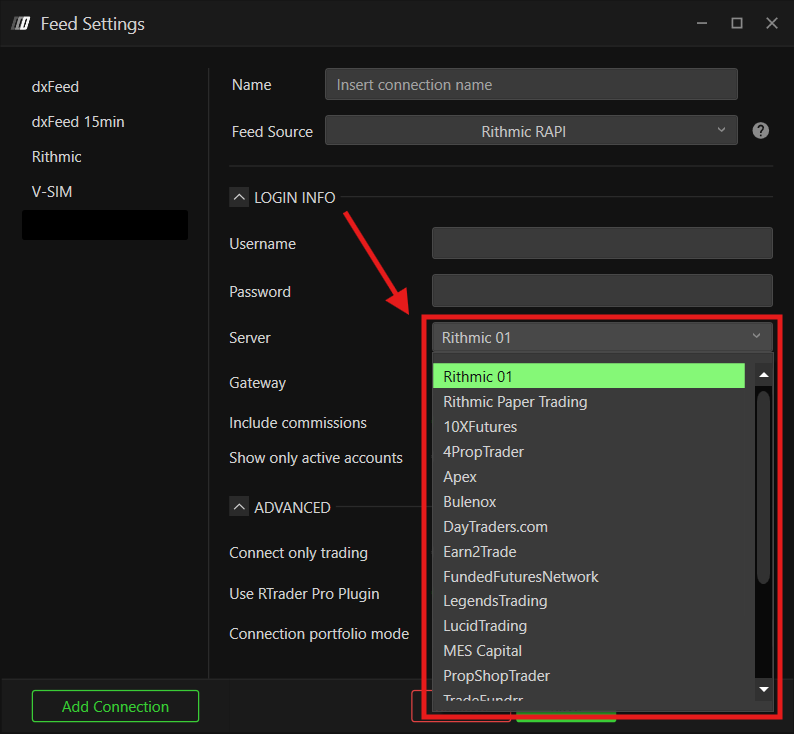Select dxFeed 15min connection
Viewport: 794px width, 734px height.
[78, 121]
